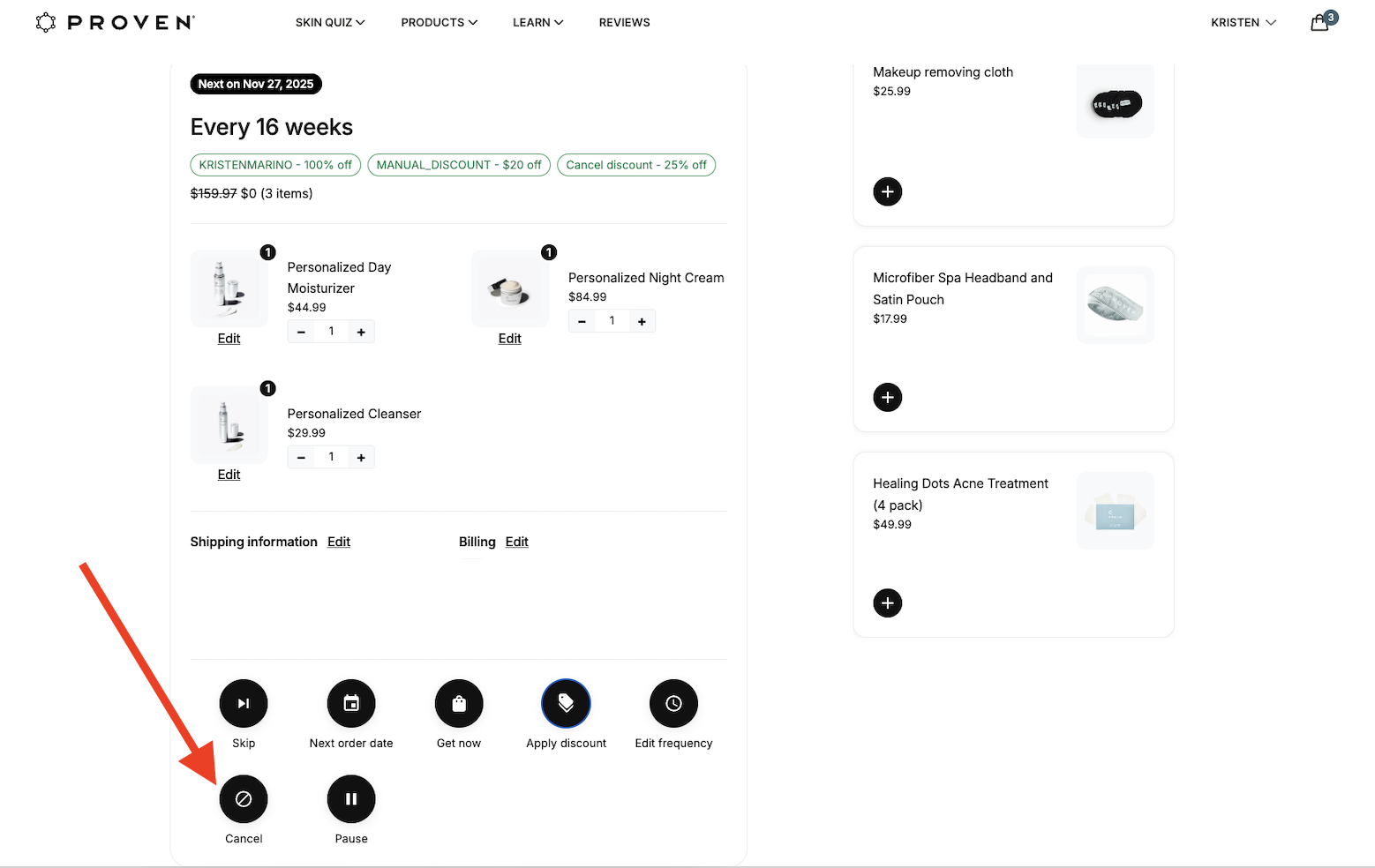This screenshot has height=868, width=1375.
Task: Click the Every 16 weeks heading
Action: (x=272, y=127)
